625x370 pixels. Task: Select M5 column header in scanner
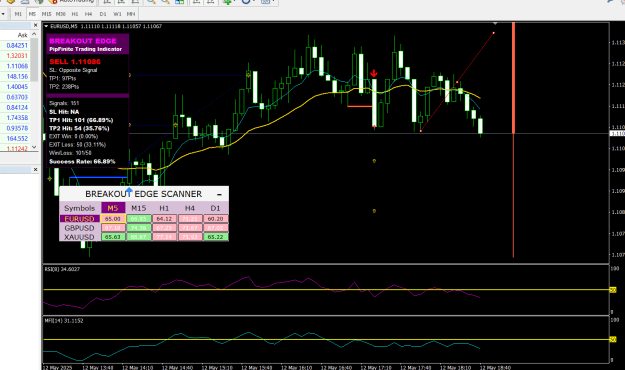[x=113, y=208]
